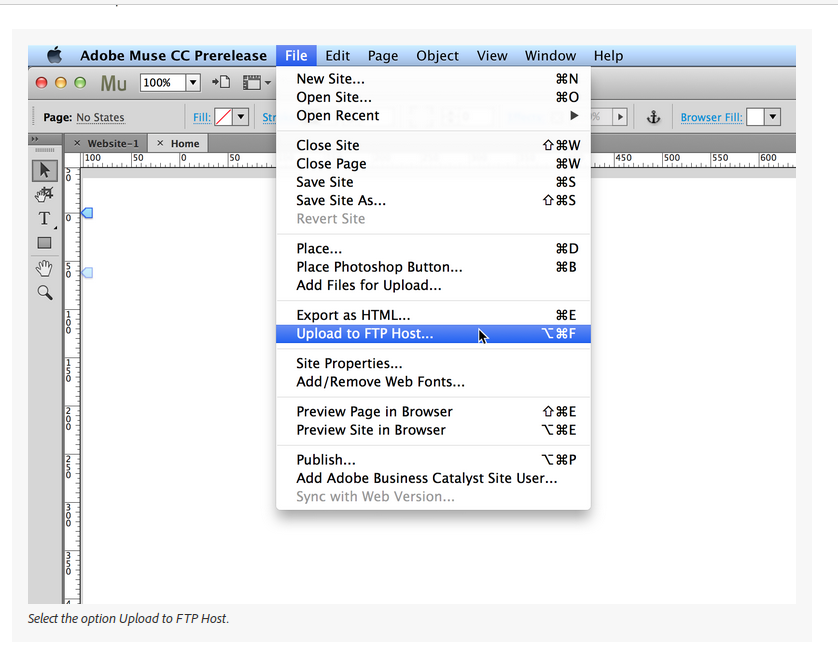Open the Apple menu
Image resolution: width=838 pixels, height=654 pixels.
point(54,55)
